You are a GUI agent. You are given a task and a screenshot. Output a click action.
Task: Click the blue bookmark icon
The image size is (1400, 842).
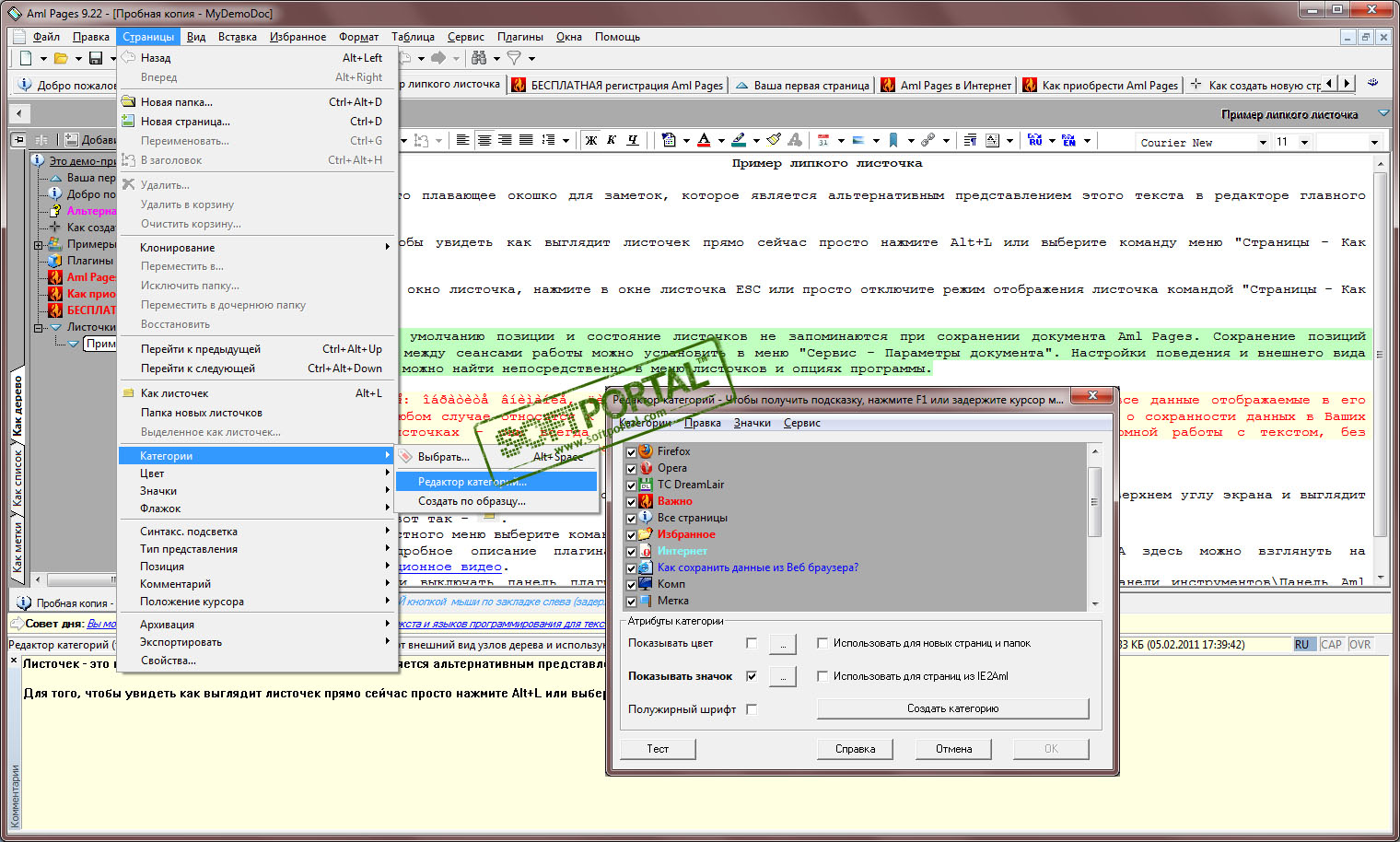point(893,140)
